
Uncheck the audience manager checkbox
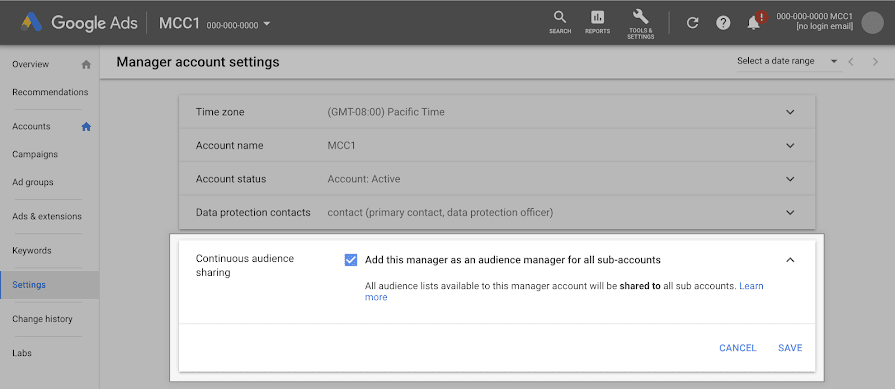point(350,260)
